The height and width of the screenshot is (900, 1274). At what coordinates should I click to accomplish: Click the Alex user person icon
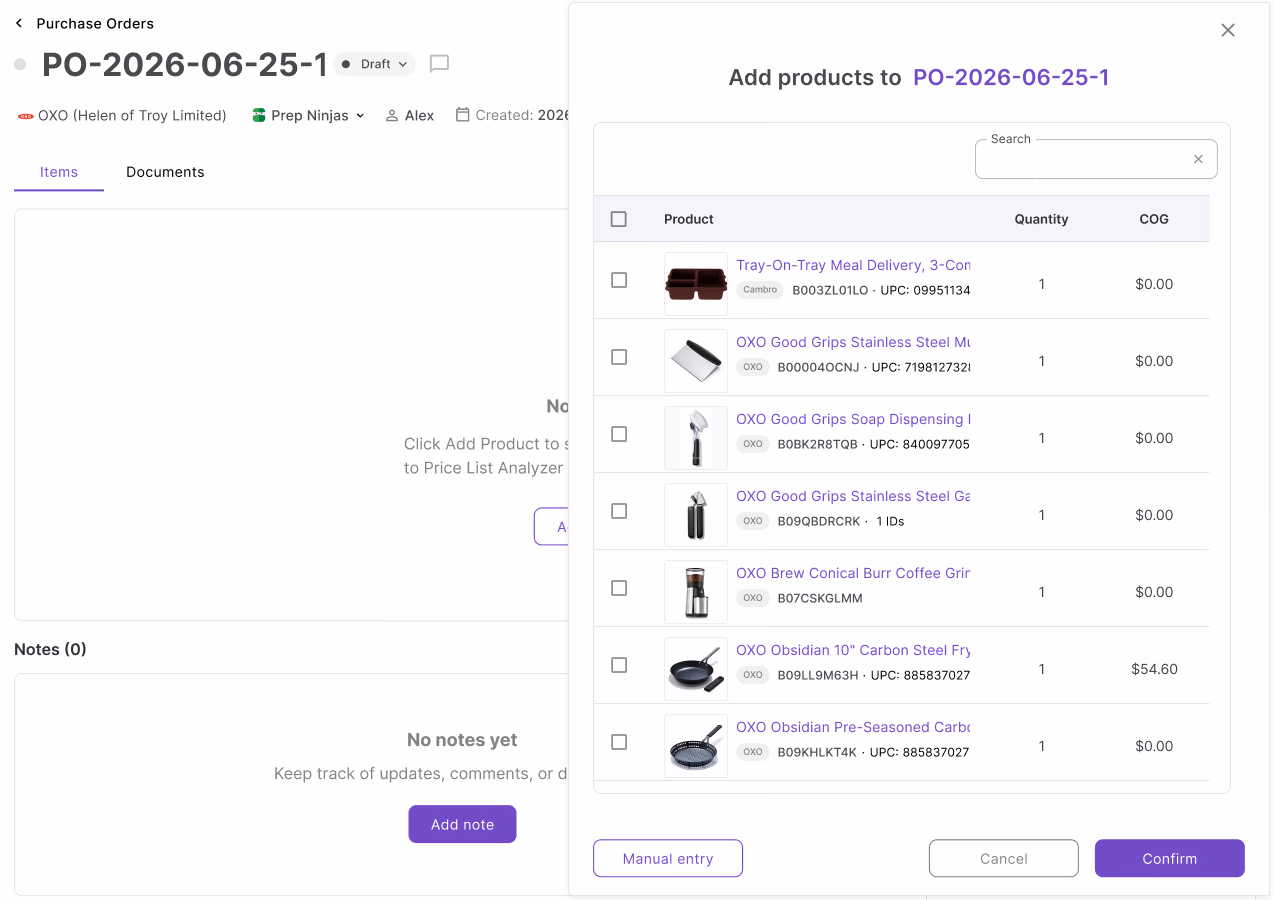coord(392,116)
